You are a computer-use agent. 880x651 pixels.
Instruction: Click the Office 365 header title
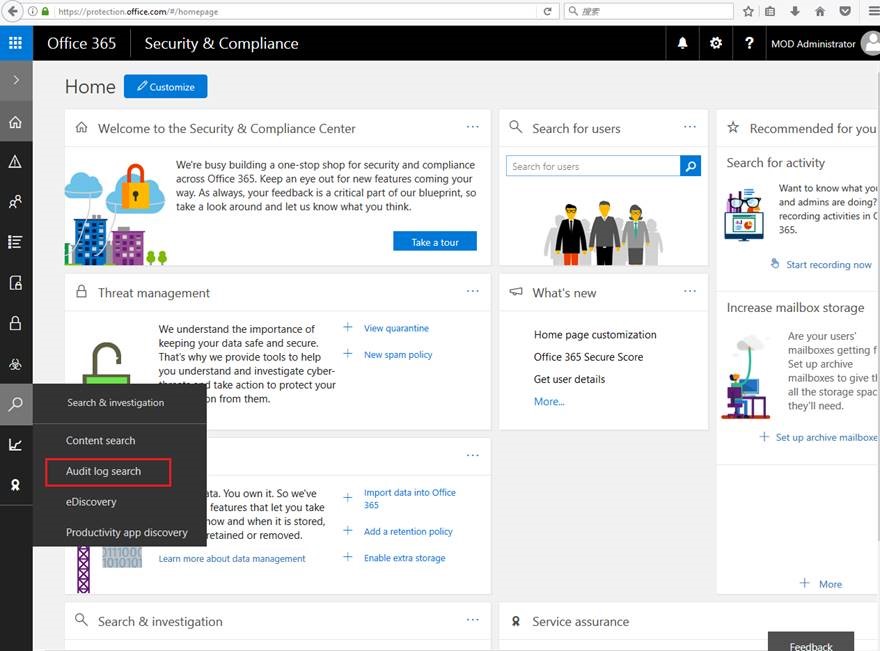coord(81,43)
